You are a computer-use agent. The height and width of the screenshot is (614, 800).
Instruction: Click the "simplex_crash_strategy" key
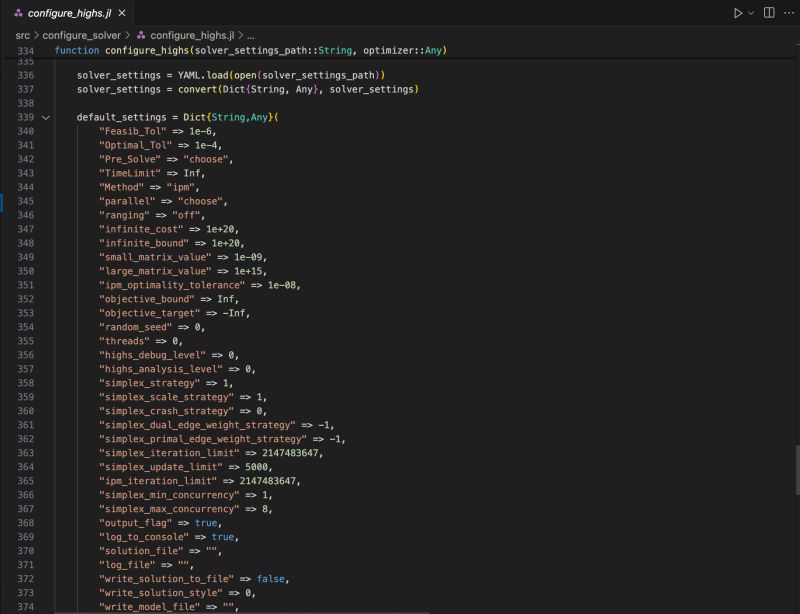[x=166, y=411]
